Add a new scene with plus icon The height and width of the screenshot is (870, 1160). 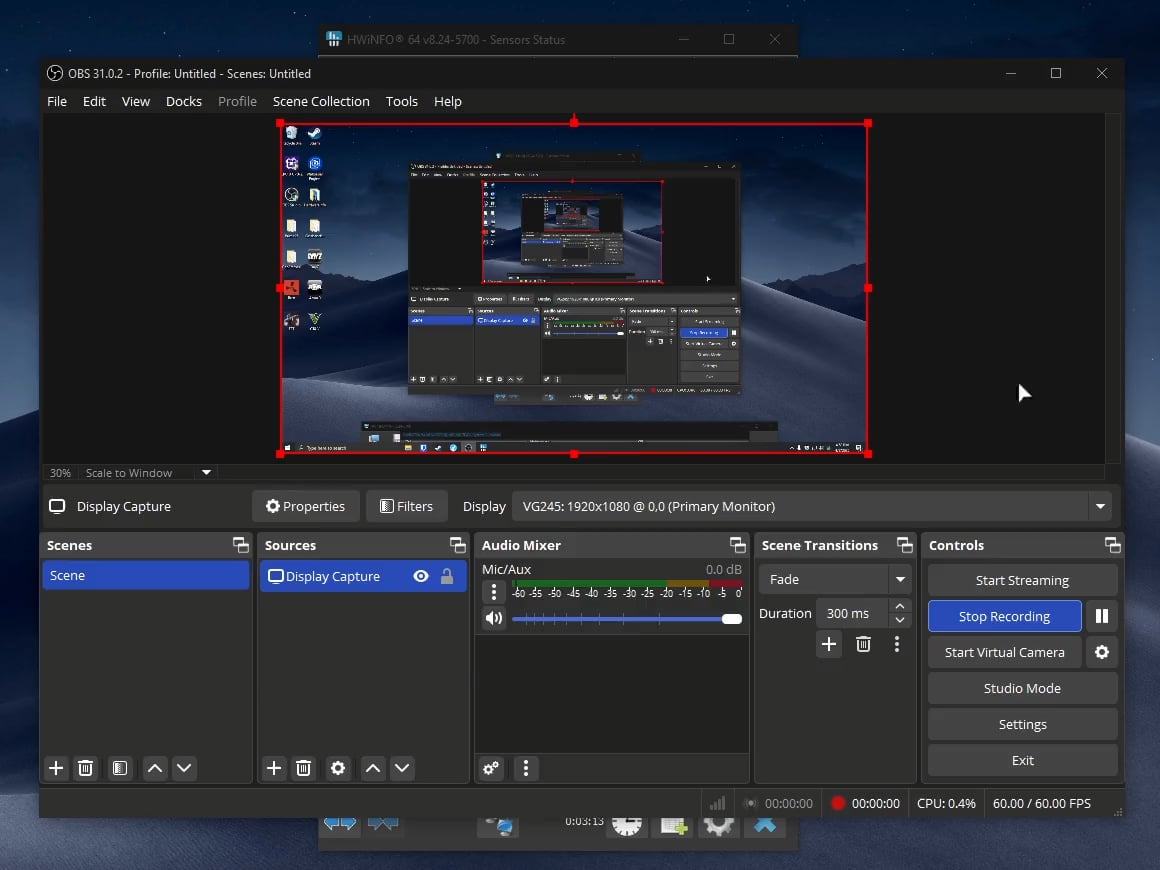tap(55, 768)
